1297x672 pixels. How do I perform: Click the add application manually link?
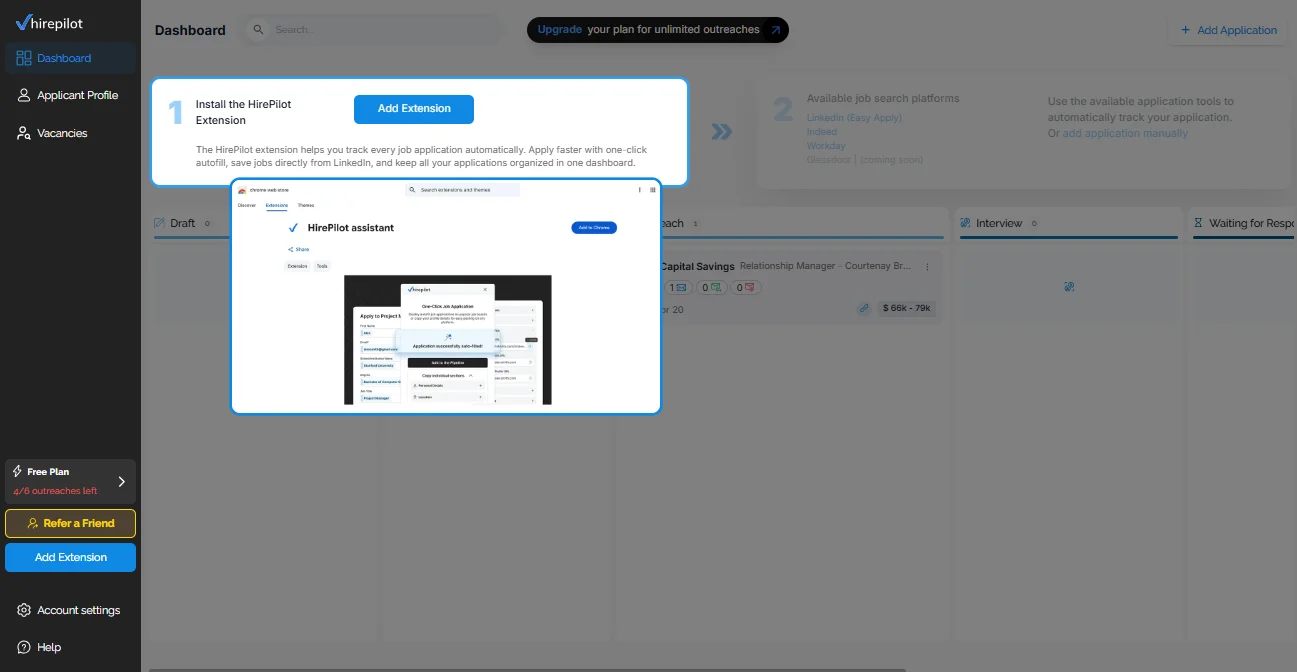(x=1125, y=133)
